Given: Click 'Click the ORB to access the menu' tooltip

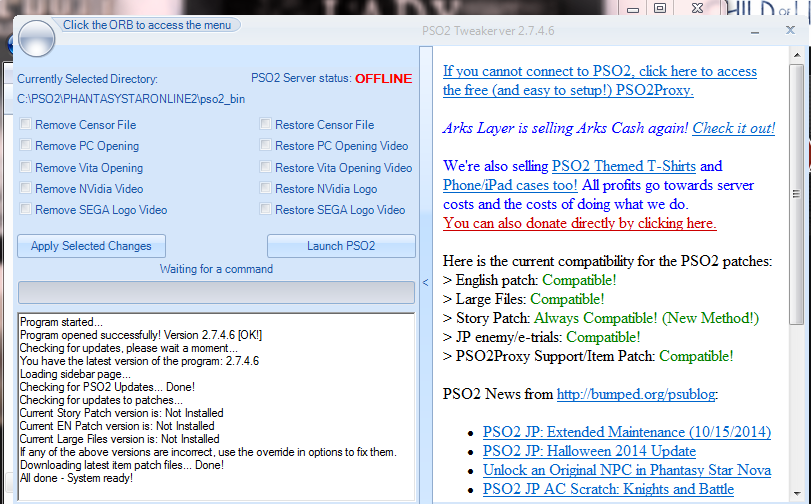Looking at the screenshot, I should click(x=147, y=25).
